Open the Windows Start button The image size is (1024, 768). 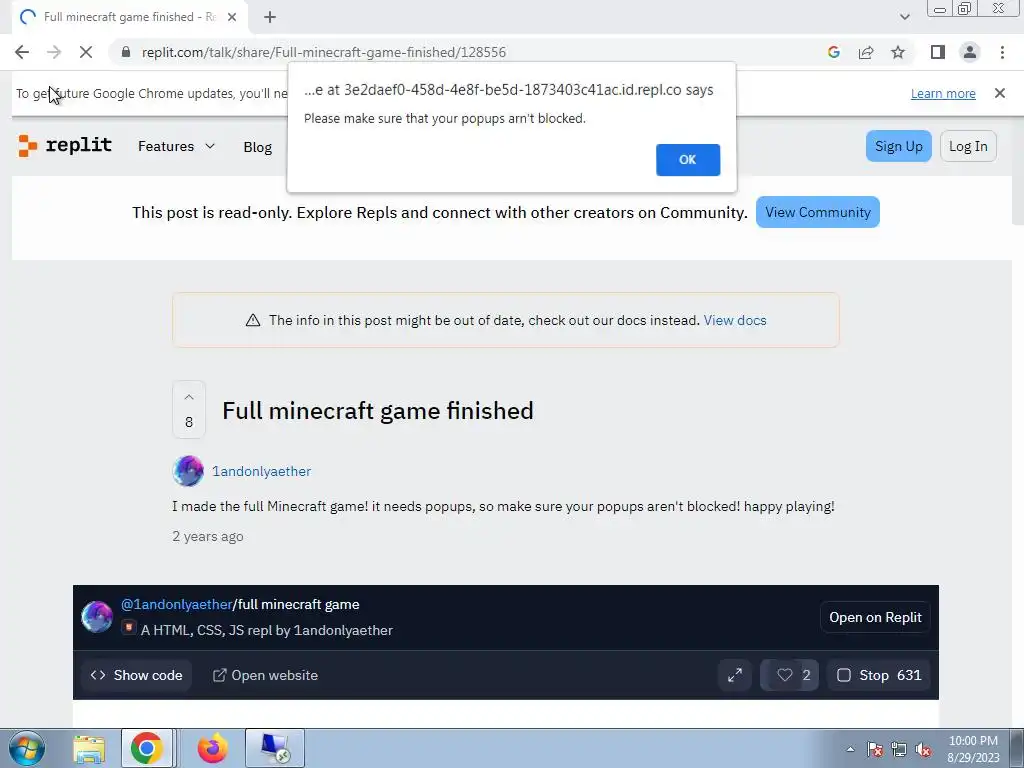point(27,748)
